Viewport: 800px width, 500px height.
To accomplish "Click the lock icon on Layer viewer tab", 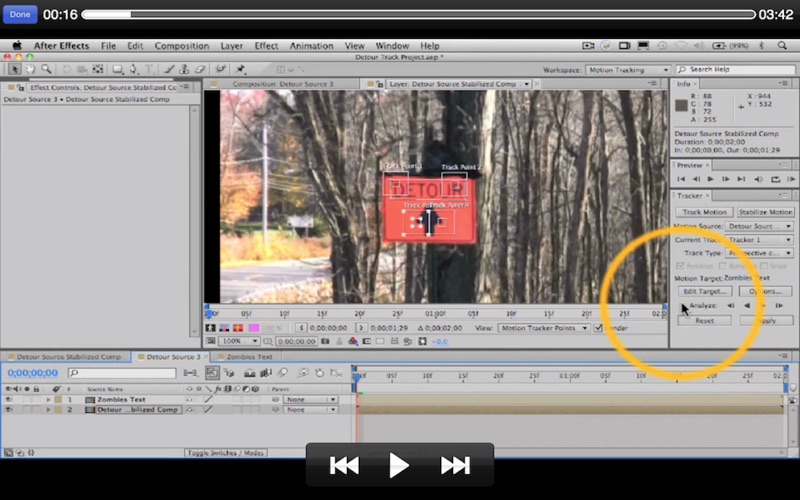I will (380, 84).
